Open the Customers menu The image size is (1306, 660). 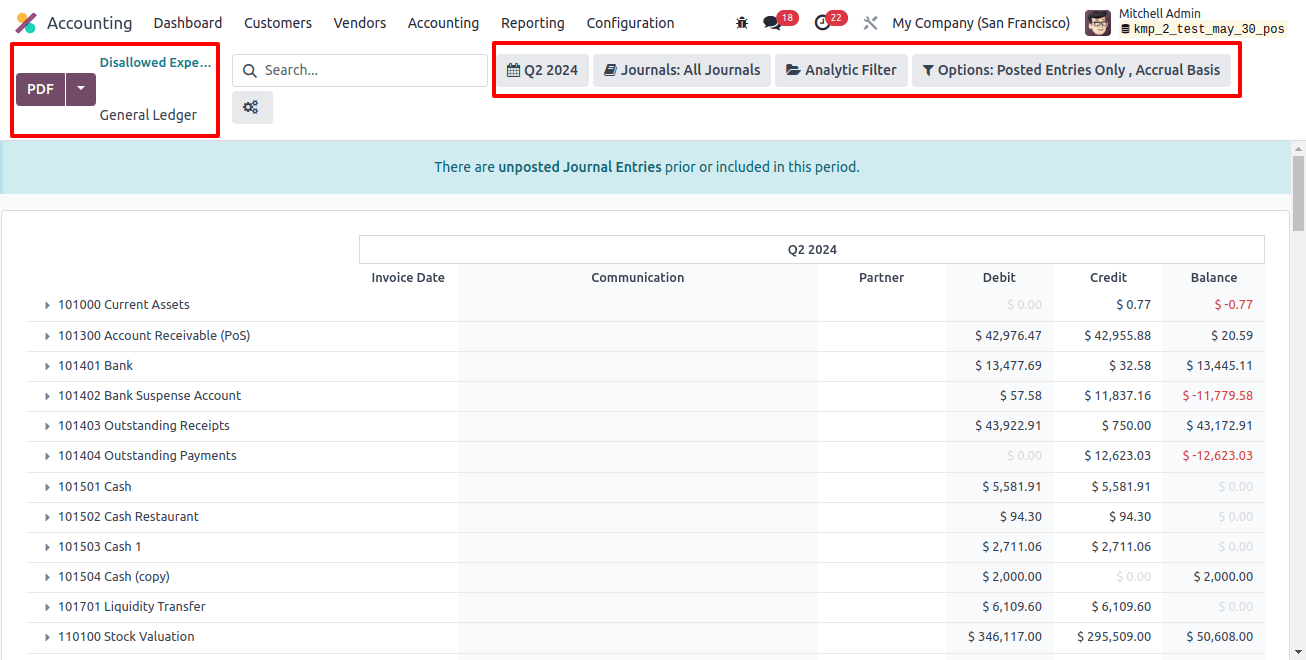[278, 23]
